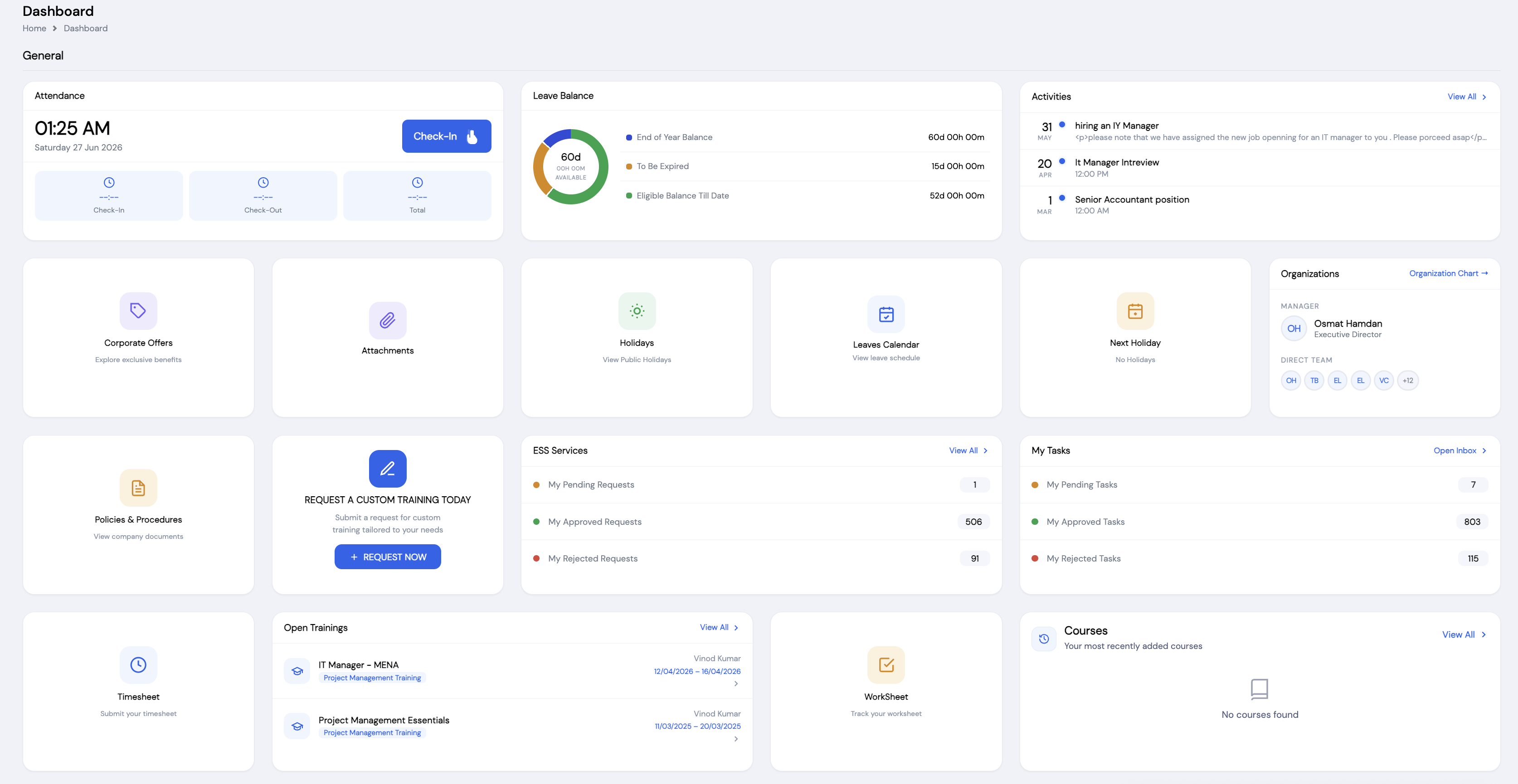Click the 11/03/2025 – 20/03/2025 date range
The width and height of the screenshot is (1518, 784).
(698, 726)
